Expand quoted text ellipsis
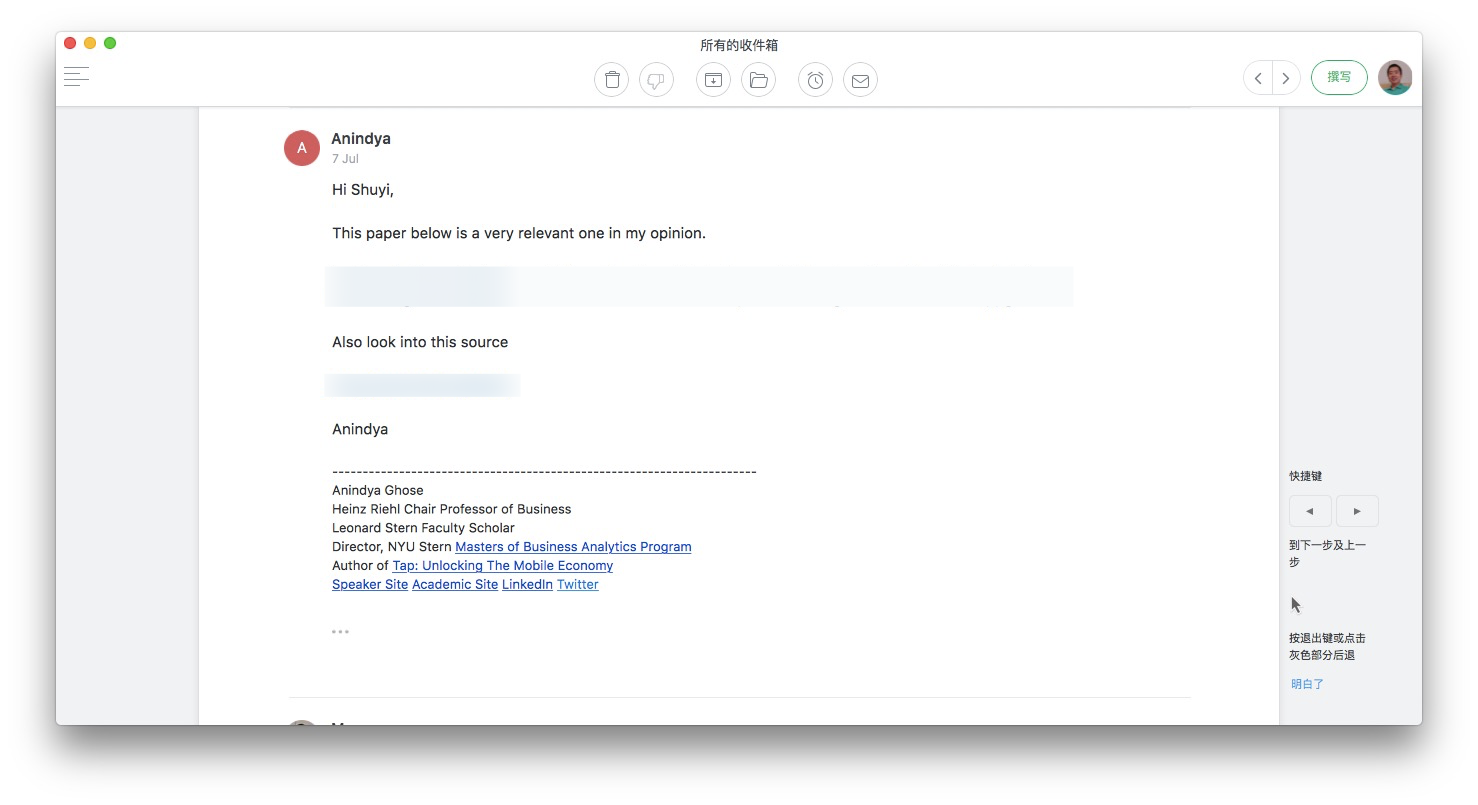1478x805 pixels. coord(340,632)
